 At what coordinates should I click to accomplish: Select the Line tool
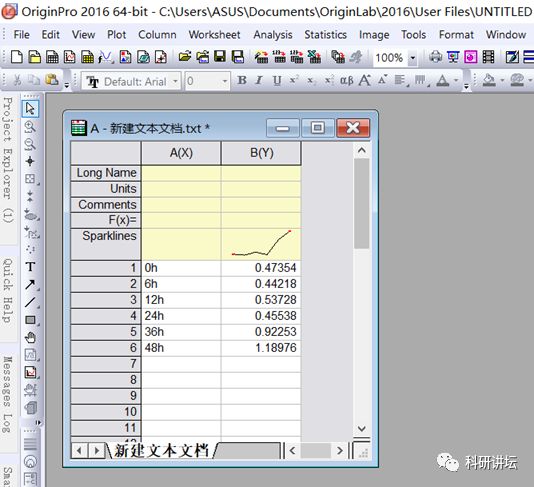tap(30, 302)
